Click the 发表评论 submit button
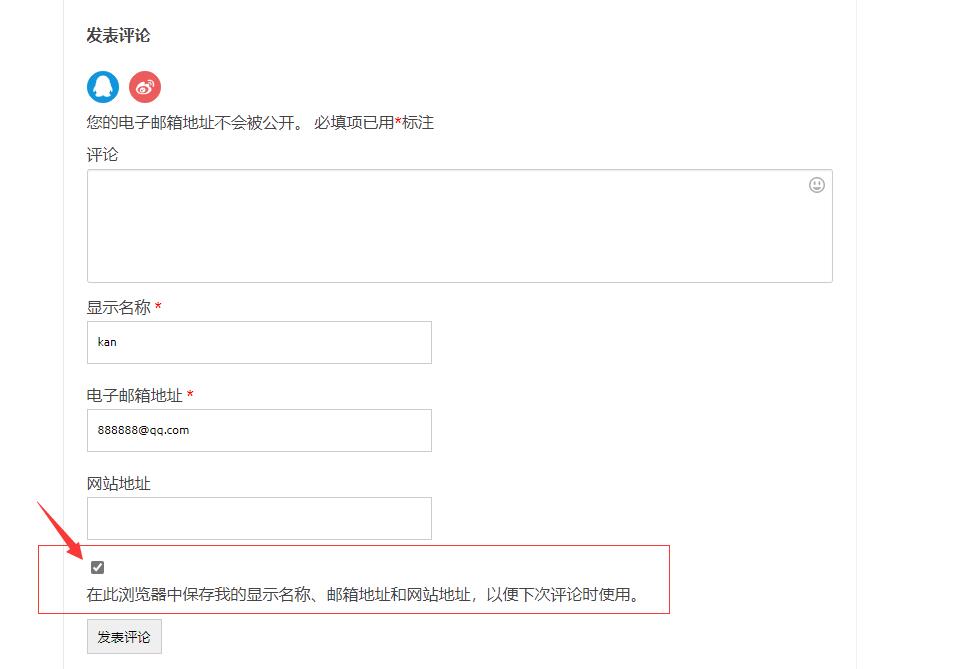976x669 pixels. pos(123,636)
